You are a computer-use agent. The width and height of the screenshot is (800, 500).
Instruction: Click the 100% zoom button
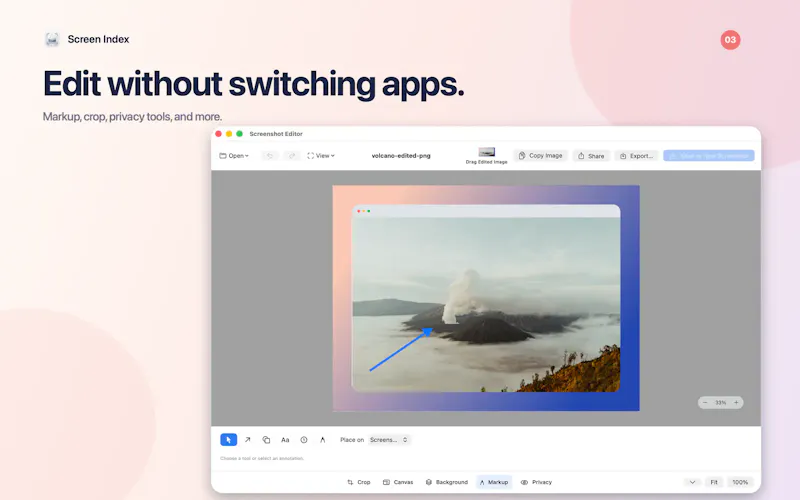click(x=740, y=482)
